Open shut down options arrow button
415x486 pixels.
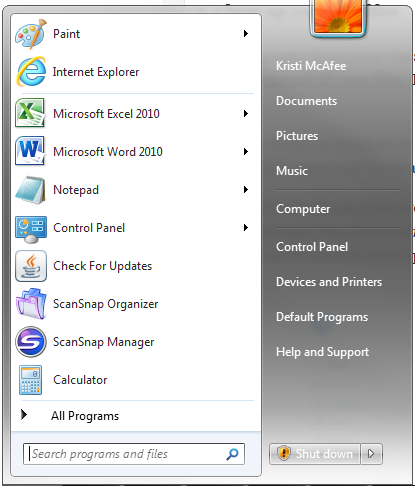[x=371, y=454]
